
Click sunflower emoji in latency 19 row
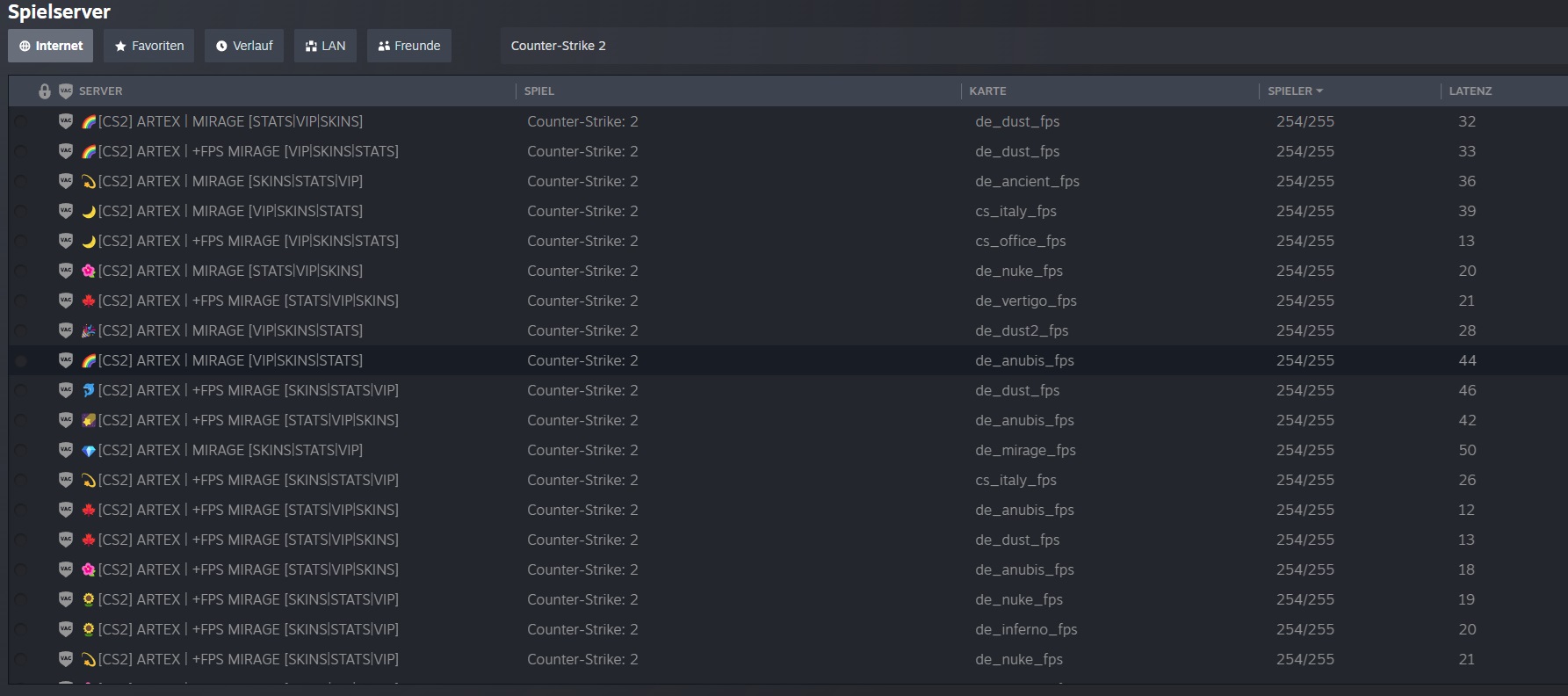coord(89,599)
